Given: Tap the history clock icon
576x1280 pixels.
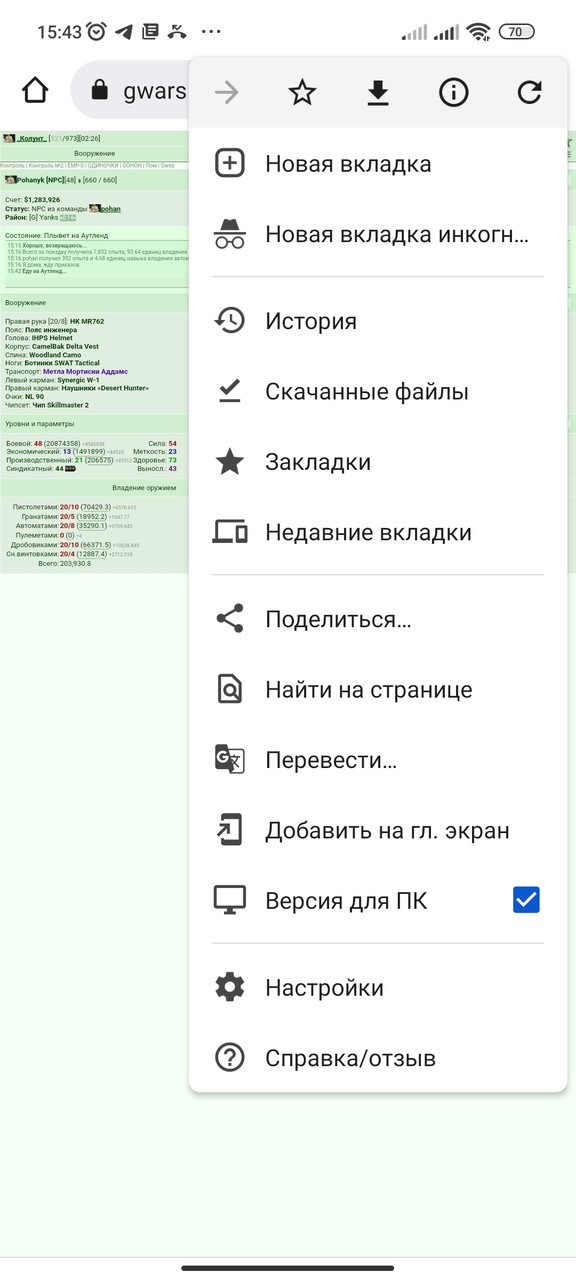Looking at the screenshot, I should 230,321.
